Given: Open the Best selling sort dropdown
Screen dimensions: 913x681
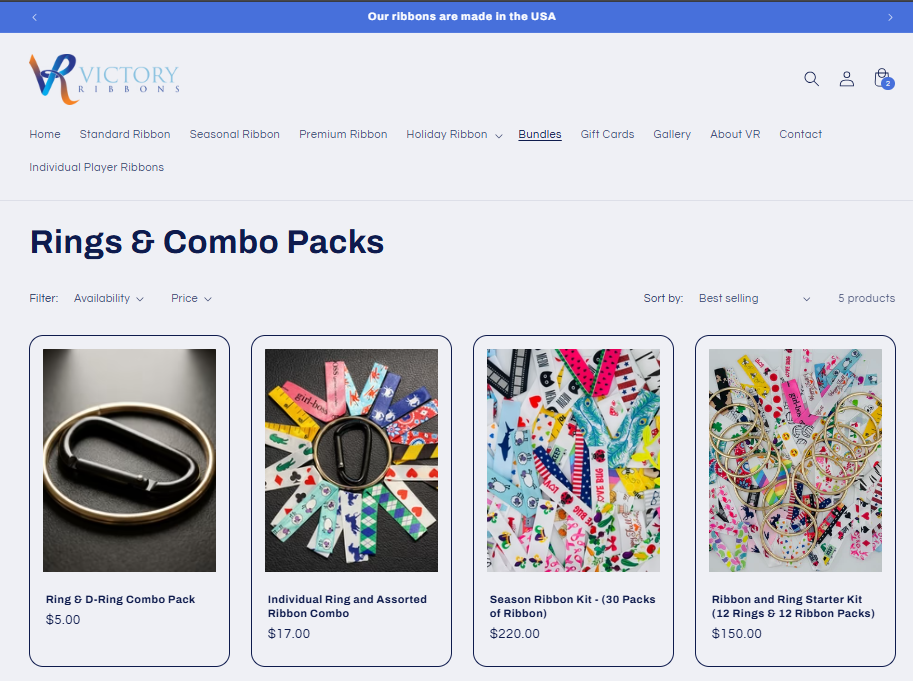Looking at the screenshot, I should pyautogui.click(x=755, y=298).
